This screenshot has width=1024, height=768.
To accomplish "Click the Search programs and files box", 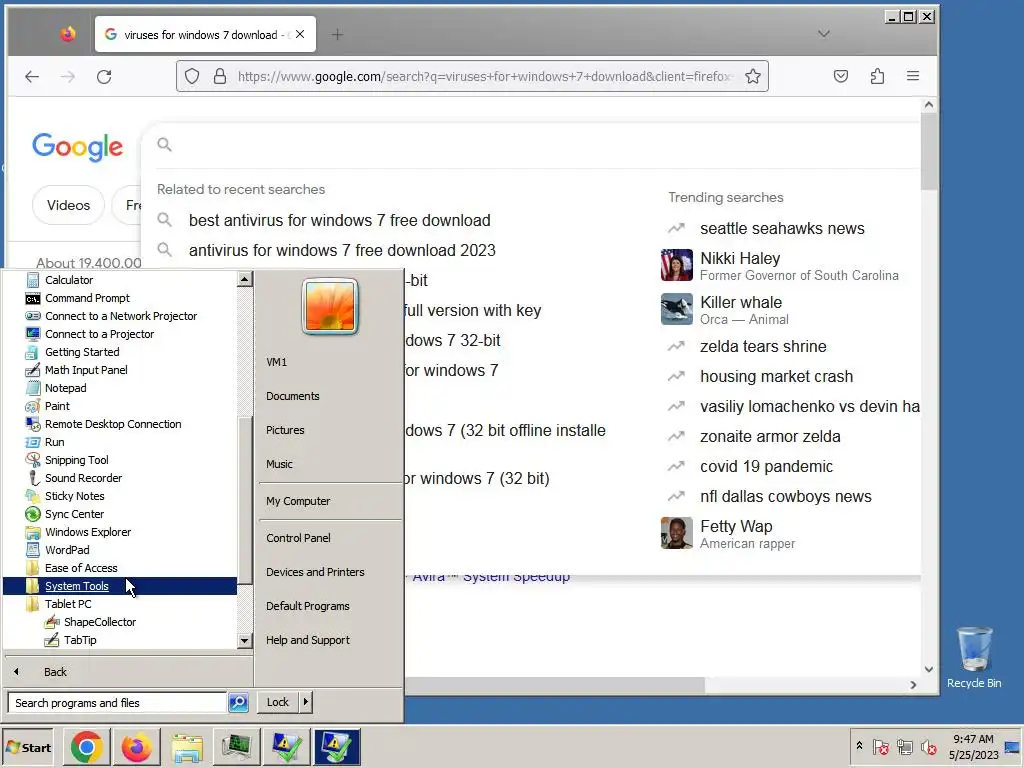I will click(118, 703).
